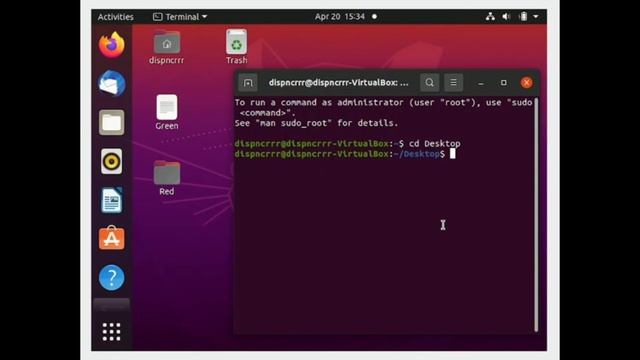This screenshot has height=360, width=640.
Task: Open LibreOffice Writer from the dock
Action: tap(111, 200)
